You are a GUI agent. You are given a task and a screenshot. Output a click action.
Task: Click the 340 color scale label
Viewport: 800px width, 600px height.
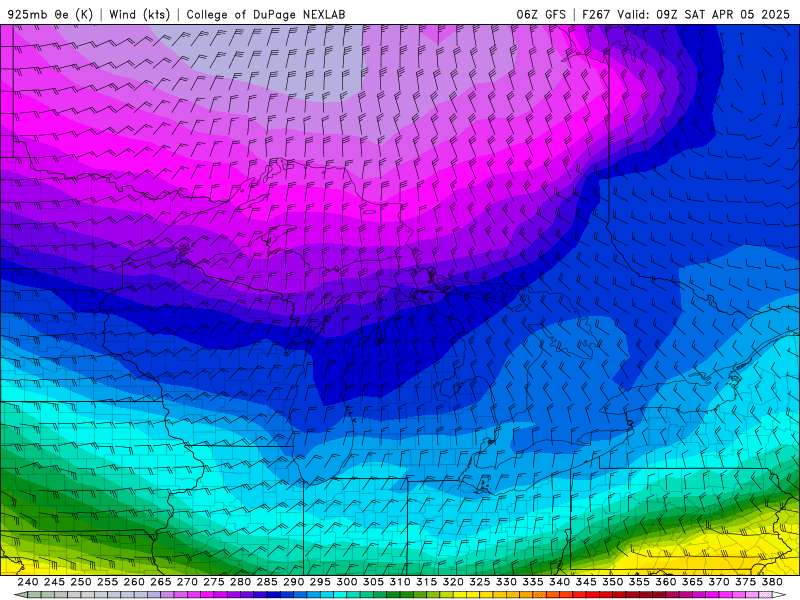559,582
